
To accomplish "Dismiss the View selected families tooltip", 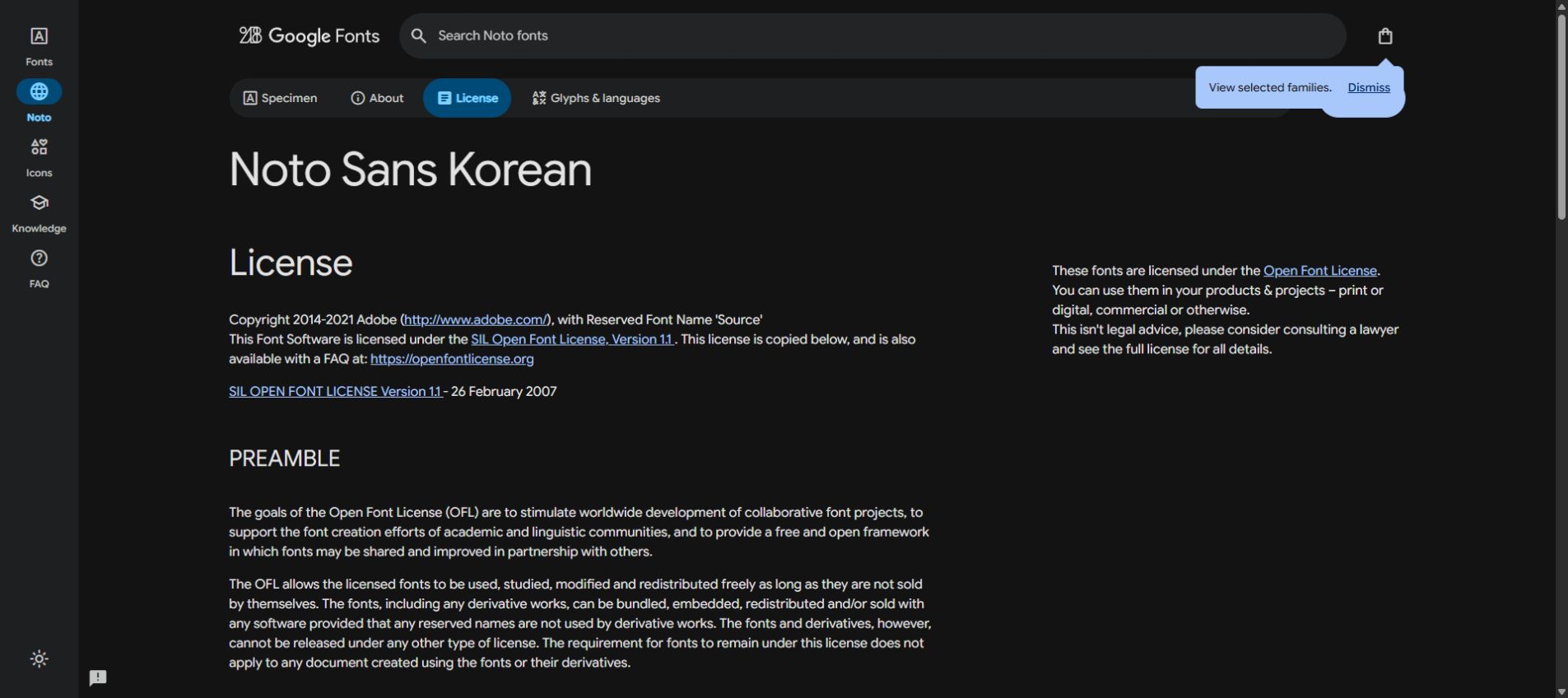I will [1369, 87].
